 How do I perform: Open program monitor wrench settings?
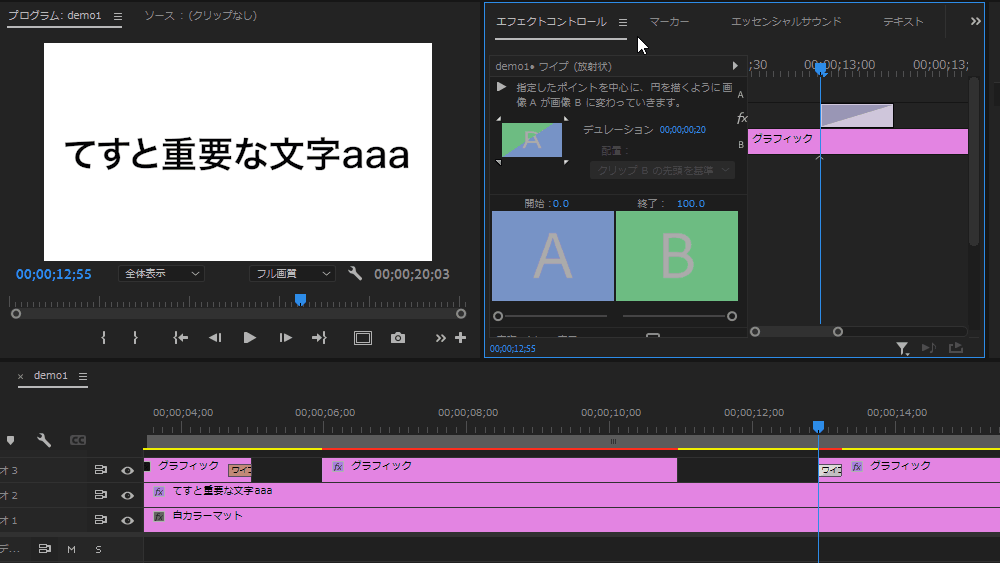355,274
